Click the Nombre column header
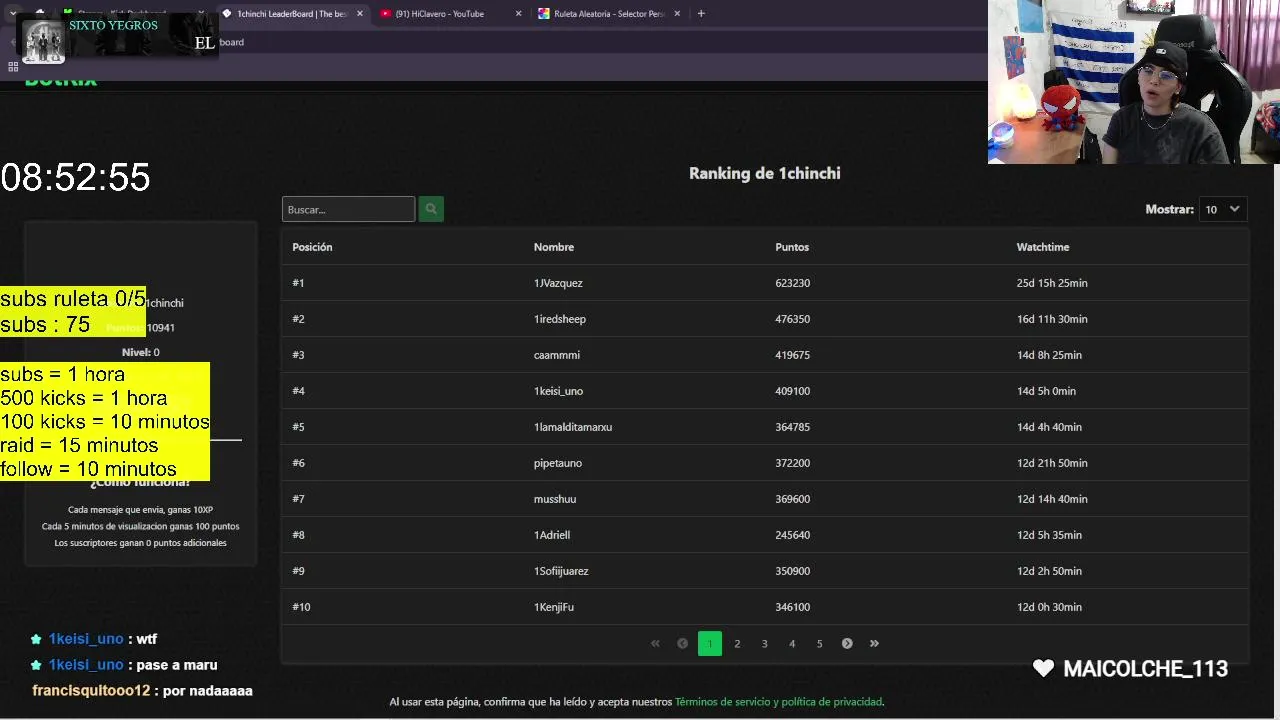The height and width of the screenshot is (720, 1280). (x=554, y=247)
